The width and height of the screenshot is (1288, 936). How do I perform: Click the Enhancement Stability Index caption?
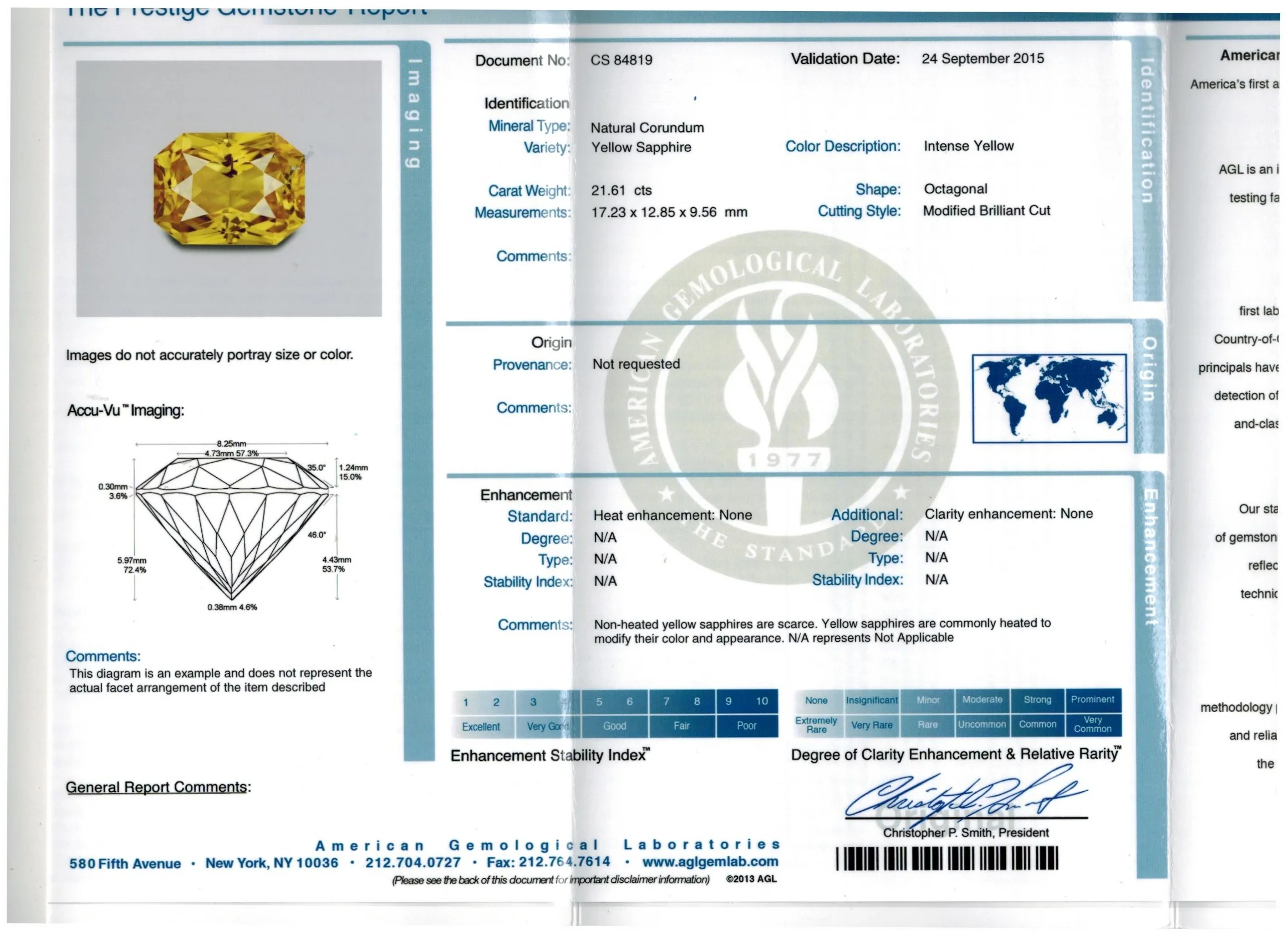click(549, 755)
